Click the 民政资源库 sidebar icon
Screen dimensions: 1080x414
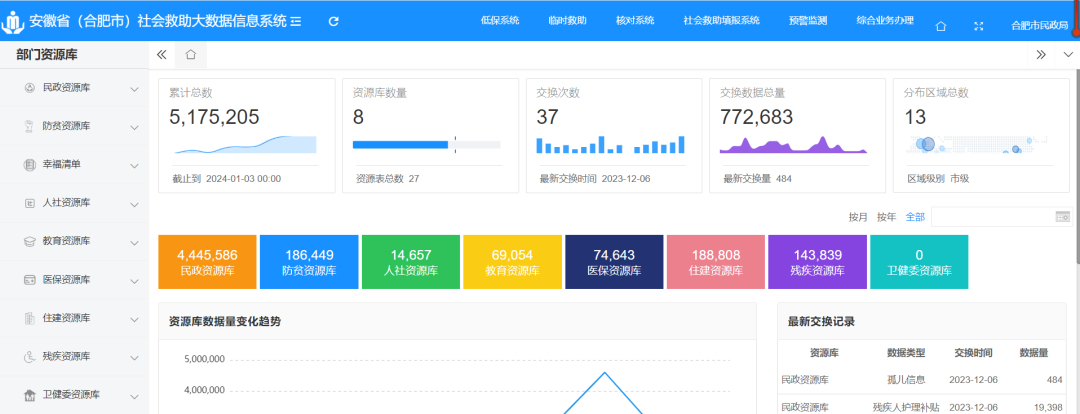30,87
